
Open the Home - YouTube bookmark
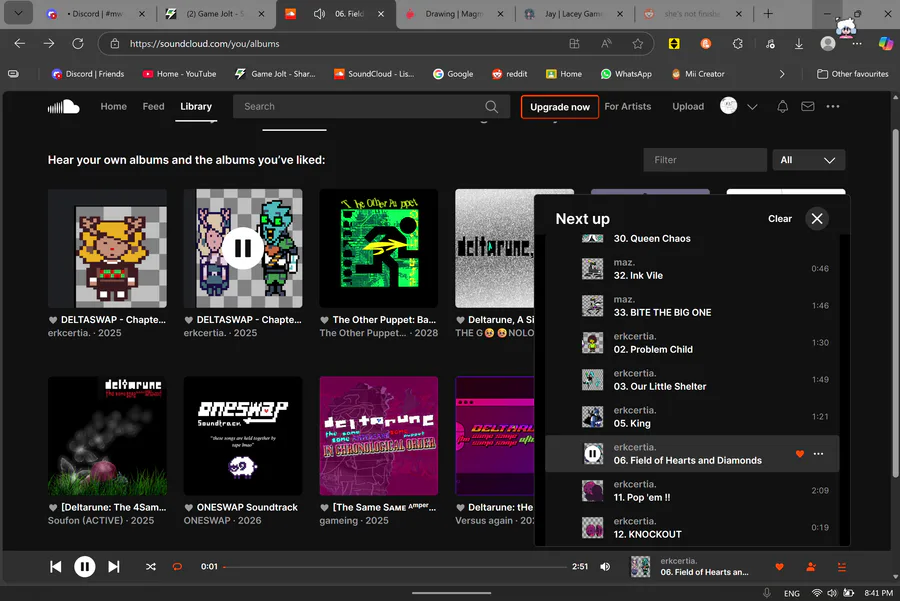pos(179,74)
